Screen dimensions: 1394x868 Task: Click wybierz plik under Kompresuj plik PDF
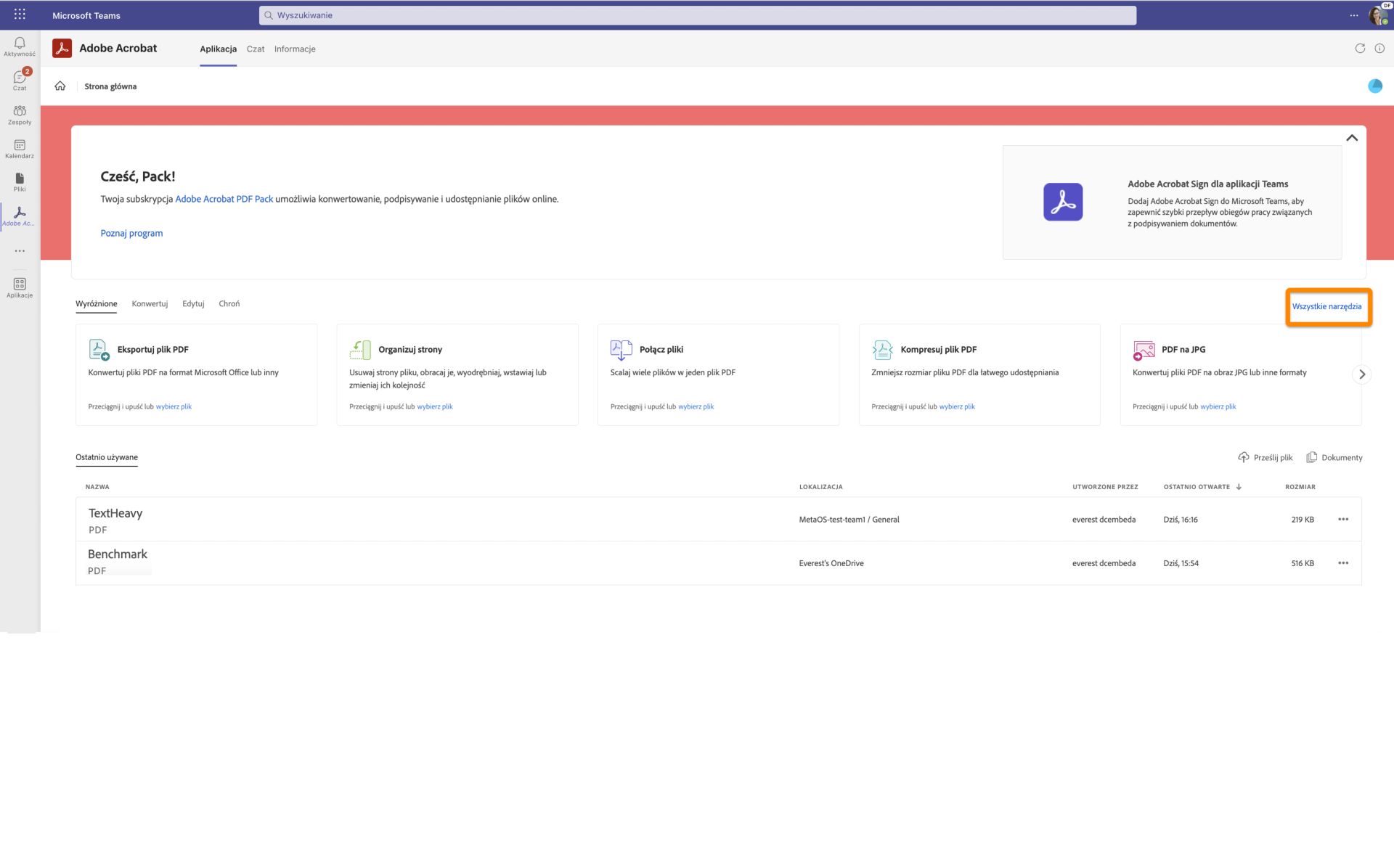click(x=957, y=406)
